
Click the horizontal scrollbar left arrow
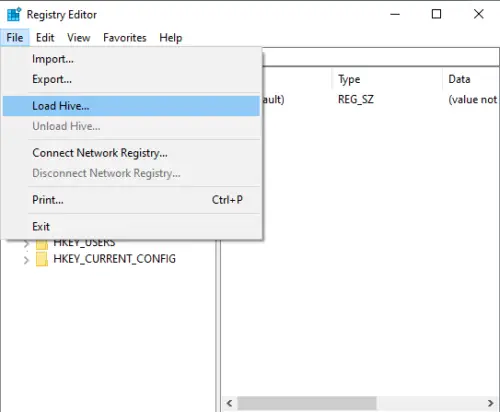point(229,403)
